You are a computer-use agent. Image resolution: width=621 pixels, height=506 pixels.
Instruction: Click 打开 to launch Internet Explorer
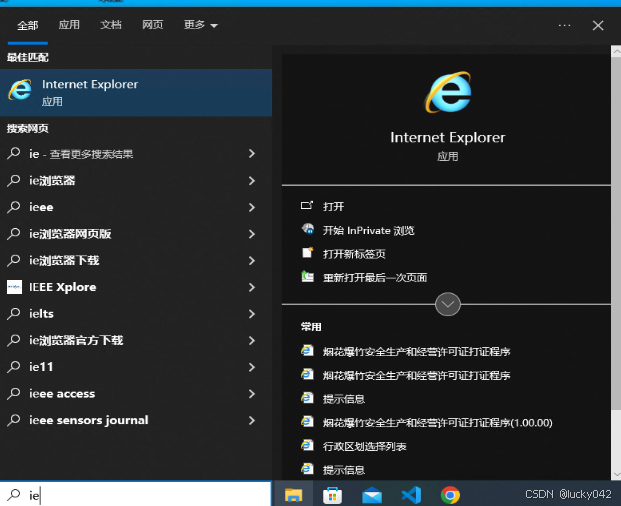click(x=333, y=206)
